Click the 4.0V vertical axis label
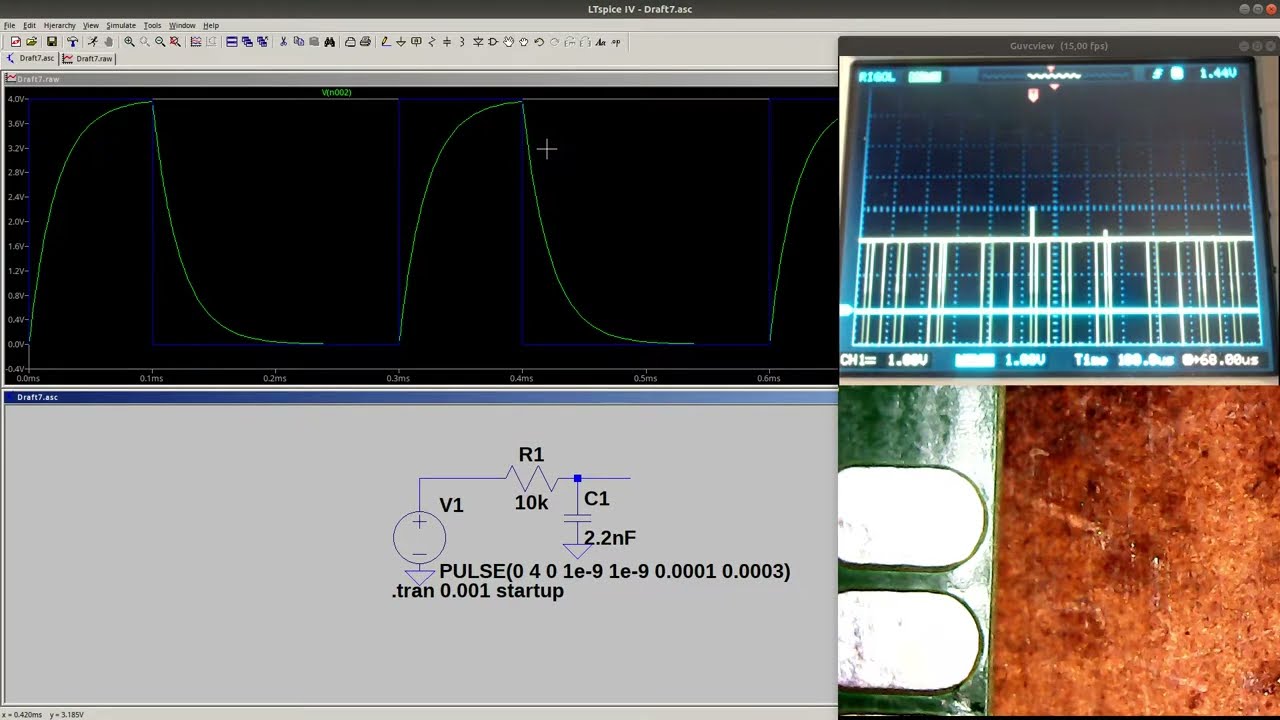 click(16, 99)
